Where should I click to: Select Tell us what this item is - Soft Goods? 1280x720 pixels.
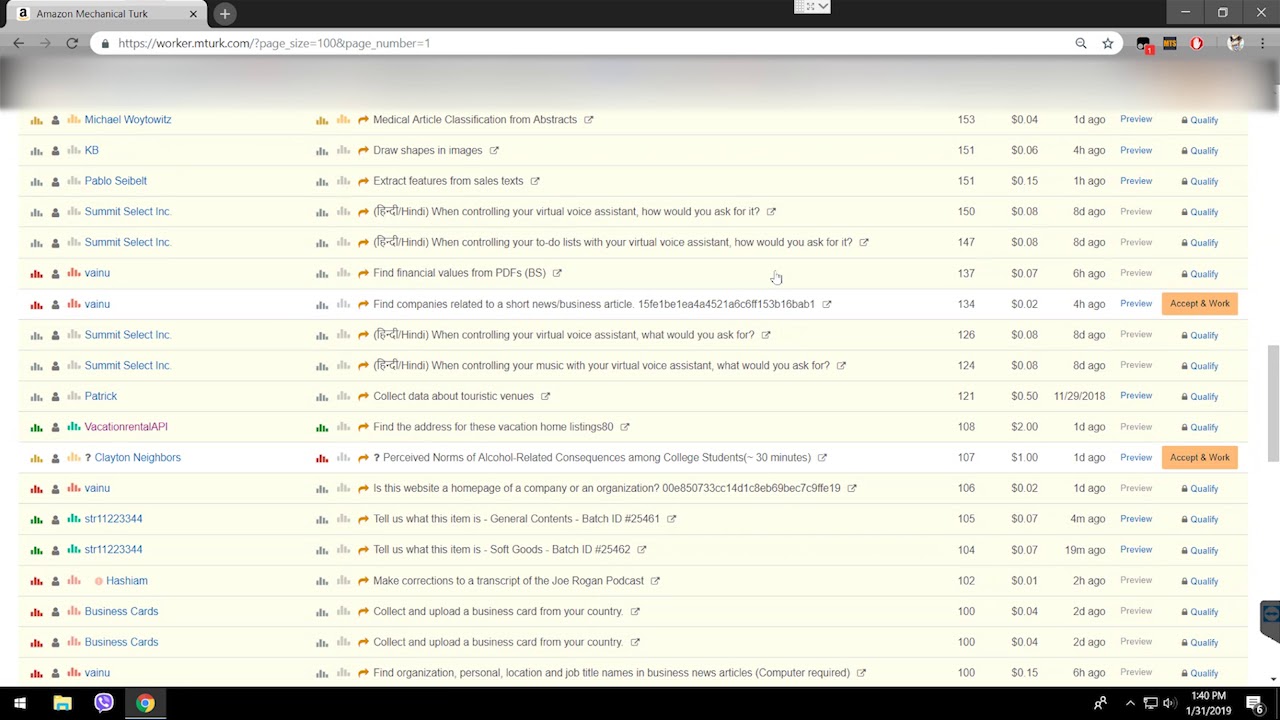(x=502, y=550)
